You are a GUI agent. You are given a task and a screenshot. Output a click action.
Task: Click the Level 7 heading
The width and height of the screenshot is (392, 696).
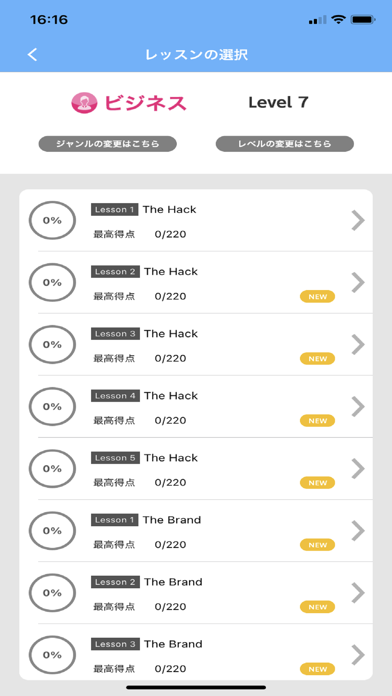278,103
